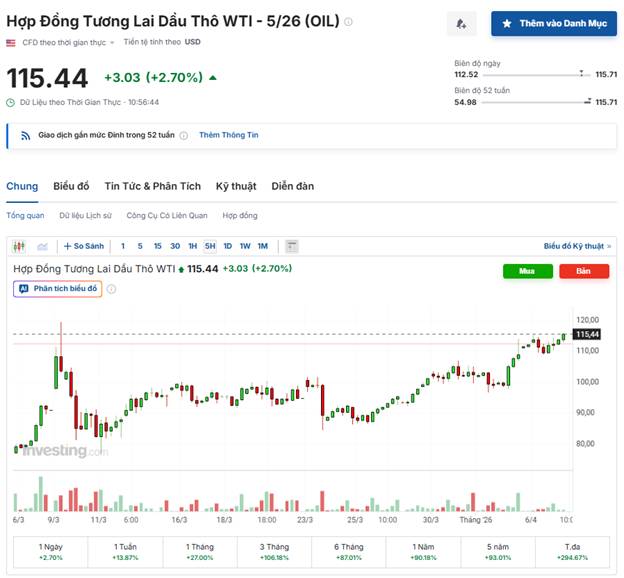
Task: Select the Chung tab
Action: coord(22,186)
